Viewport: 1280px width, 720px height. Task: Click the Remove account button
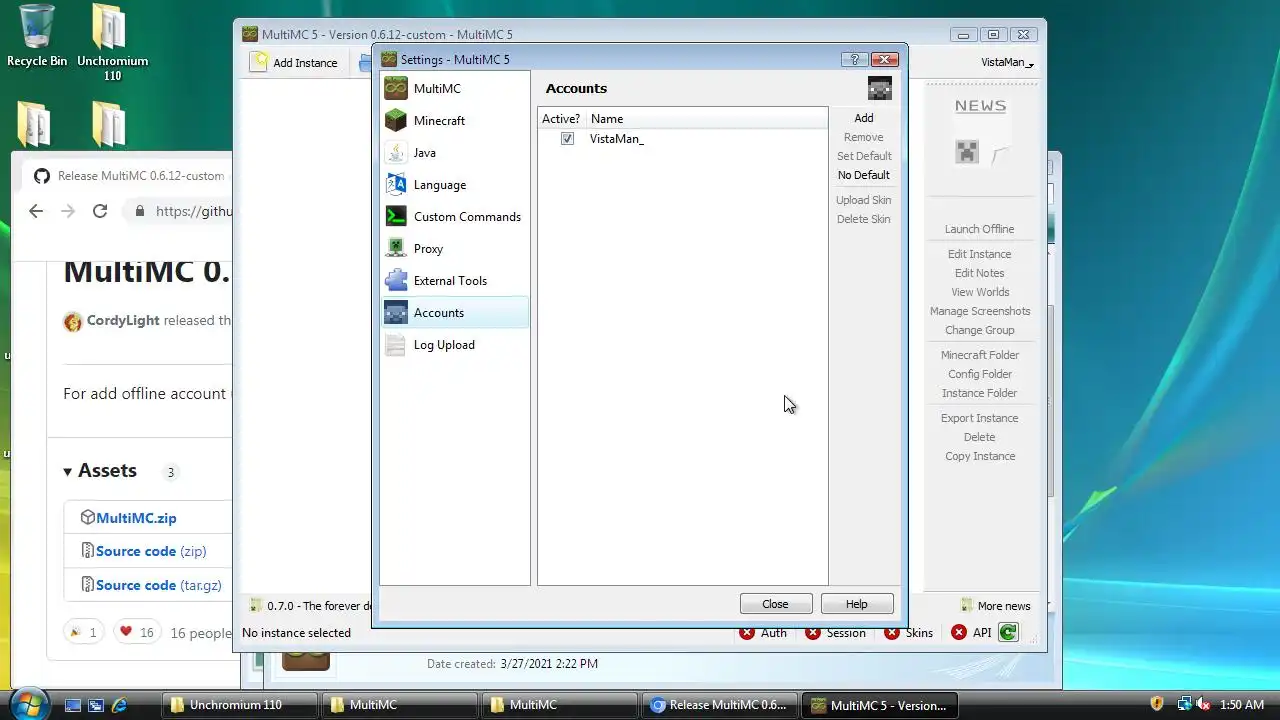[864, 137]
